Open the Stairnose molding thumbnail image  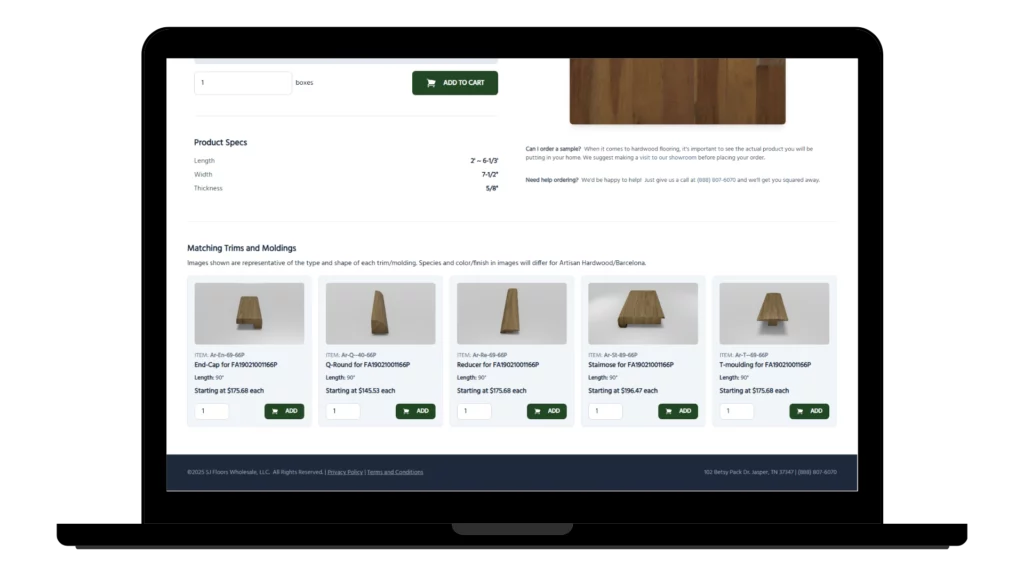coord(643,313)
